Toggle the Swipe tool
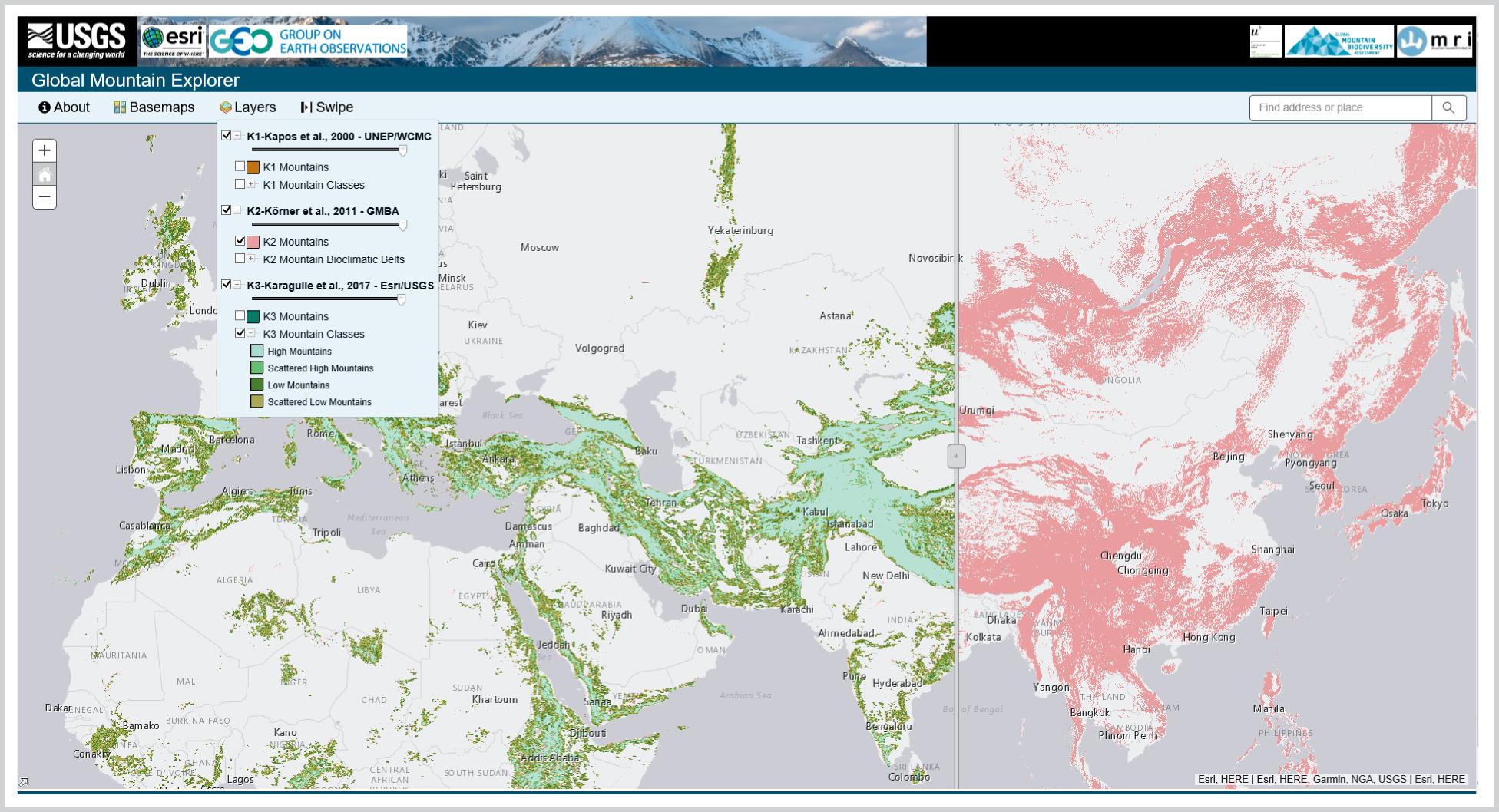 pyautogui.click(x=327, y=107)
